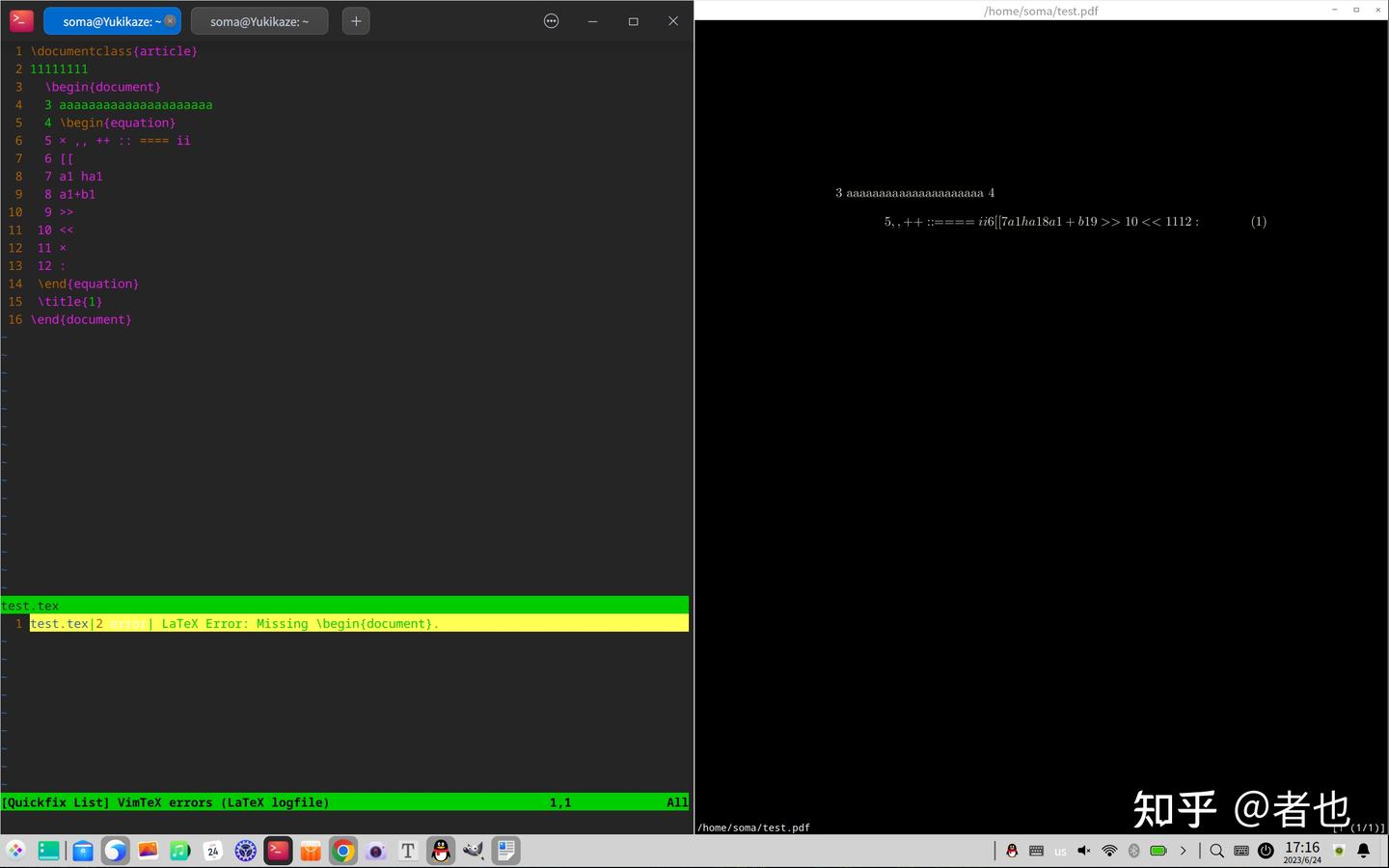Open the music player in the dock
This screenshot has width=1389, height=868.
click(180, 851)
